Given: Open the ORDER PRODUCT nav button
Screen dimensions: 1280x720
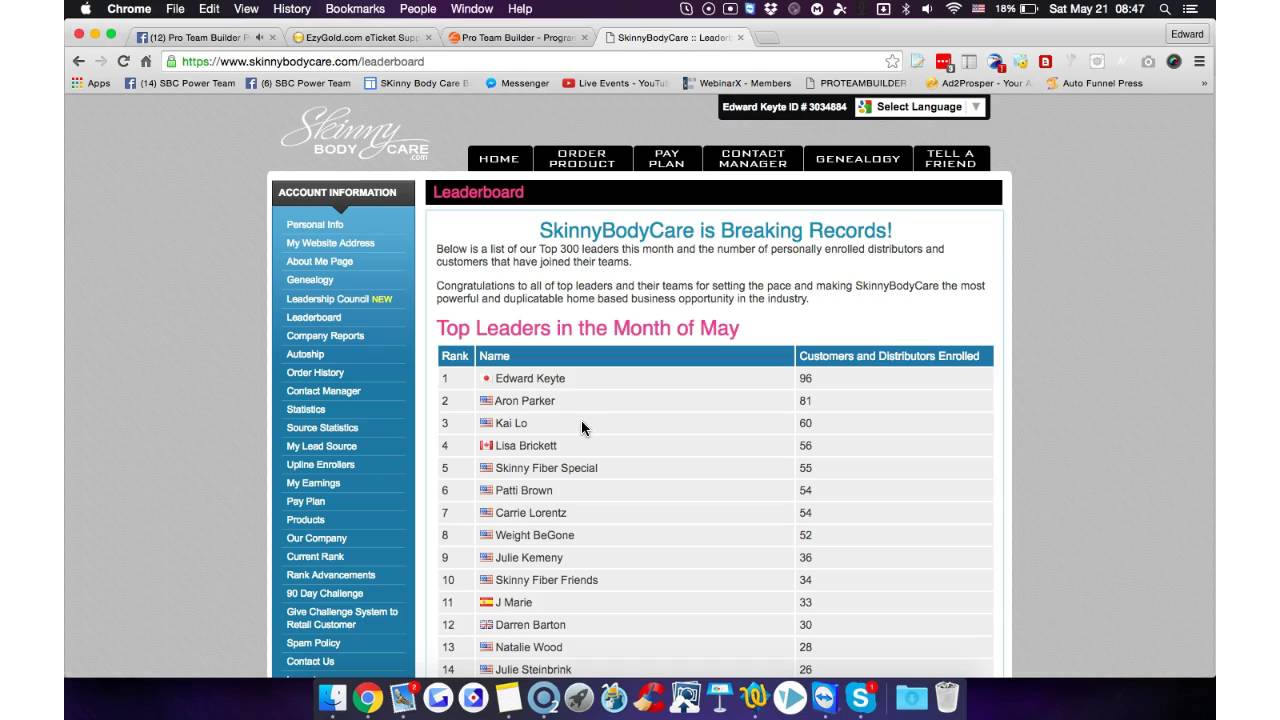Looking at the screenshot, I should [582, 158].
